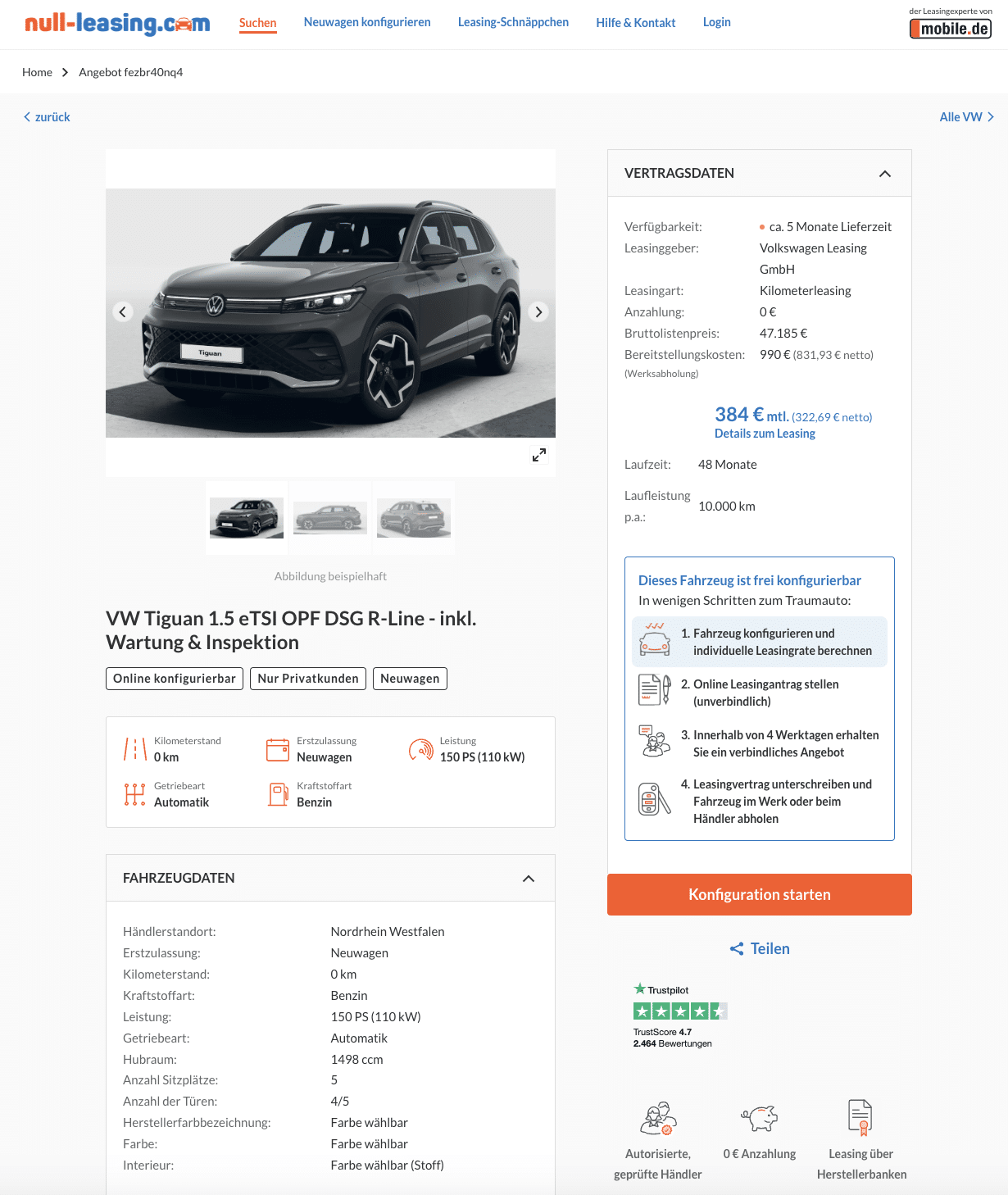This screenshot has height=1195, width=1008.
Task: Open Alle VW listing link
Action: [x=967, y=117]
